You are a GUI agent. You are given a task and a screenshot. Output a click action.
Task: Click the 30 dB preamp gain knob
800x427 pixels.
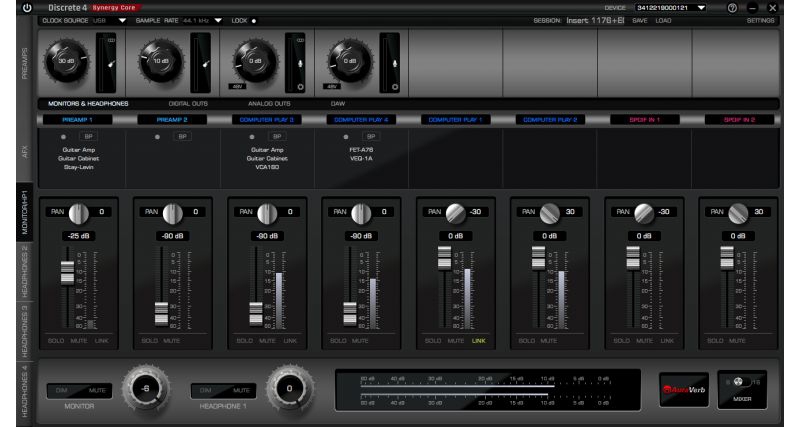[66, 61]
